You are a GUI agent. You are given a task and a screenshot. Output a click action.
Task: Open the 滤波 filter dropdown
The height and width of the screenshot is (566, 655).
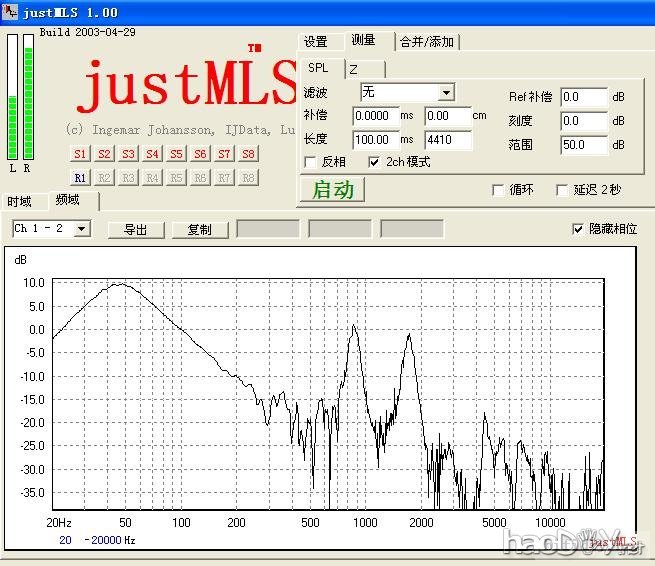(x=445, y=93)
